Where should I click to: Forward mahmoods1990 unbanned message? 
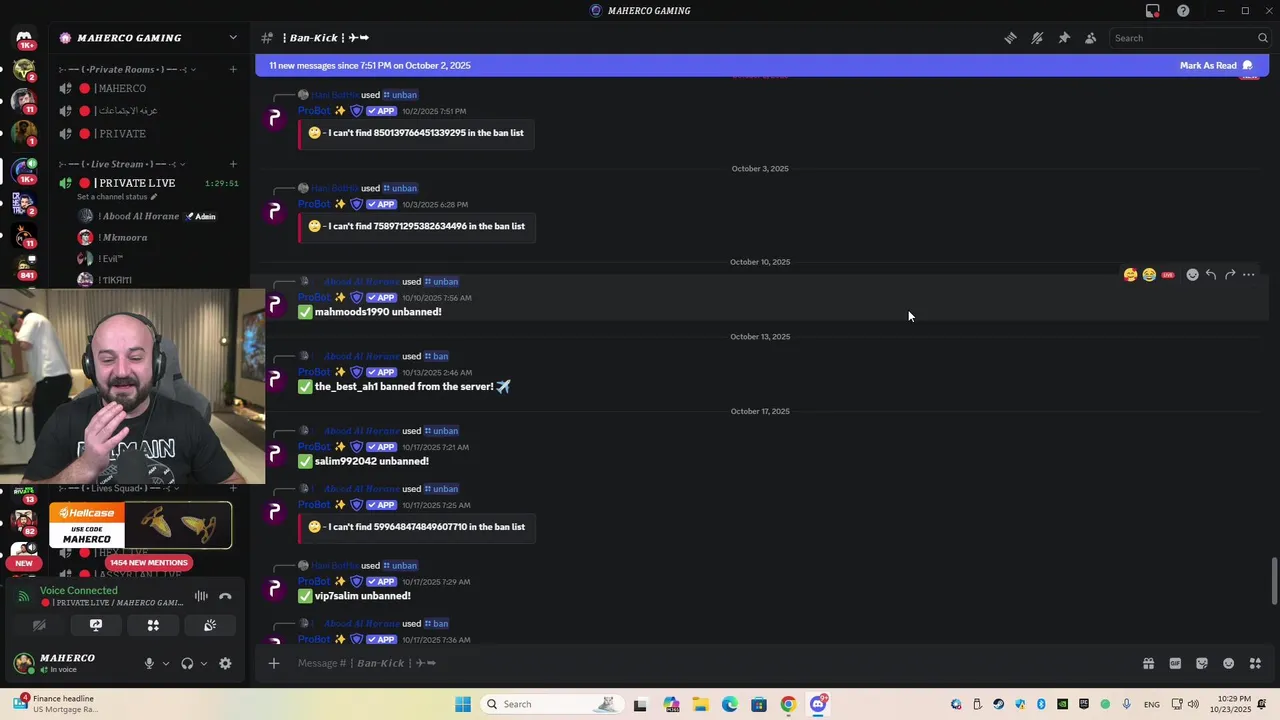[1230, 275]
